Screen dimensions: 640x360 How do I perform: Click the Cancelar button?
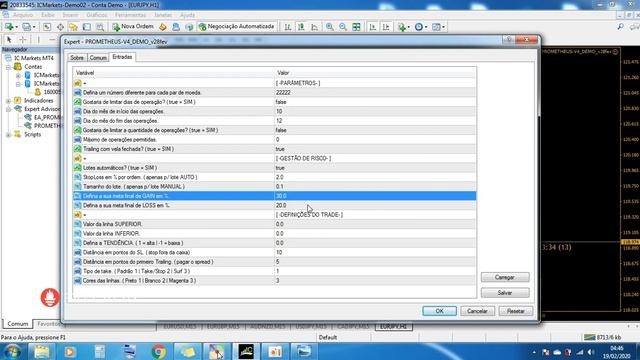(477, 311)
